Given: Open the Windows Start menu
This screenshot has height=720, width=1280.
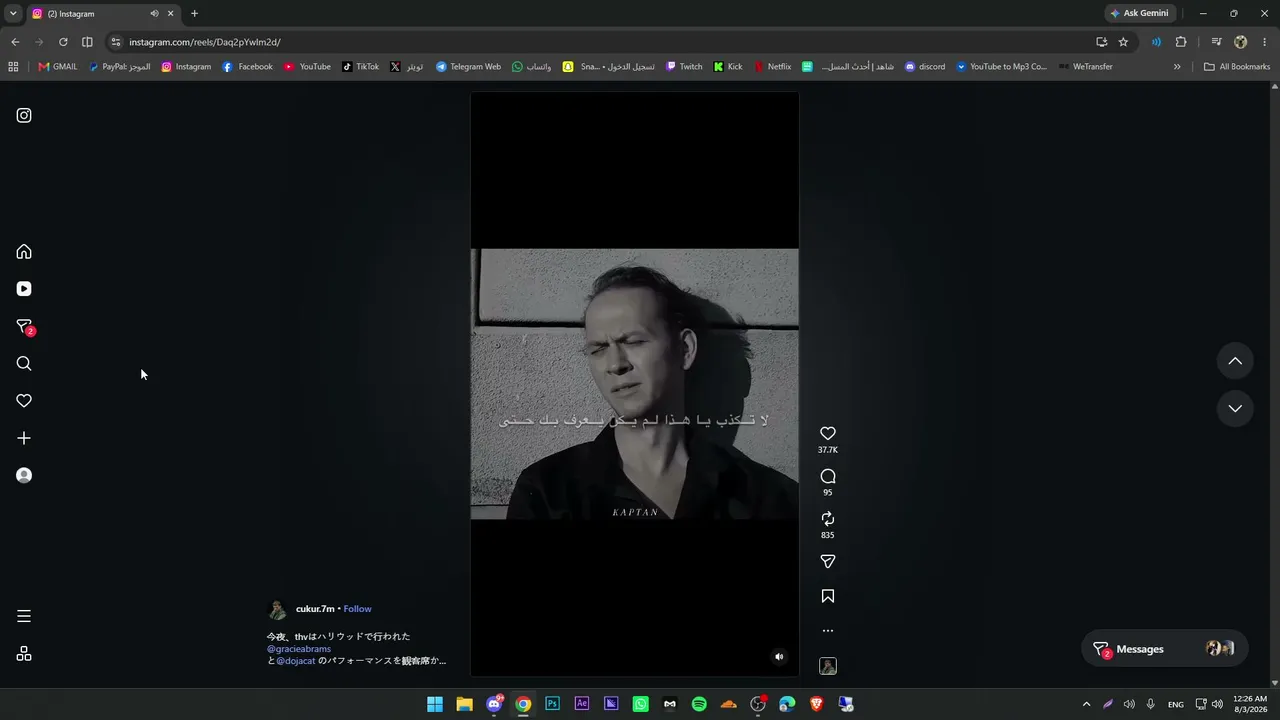Looking at the screenshot, I should [435, 704].
